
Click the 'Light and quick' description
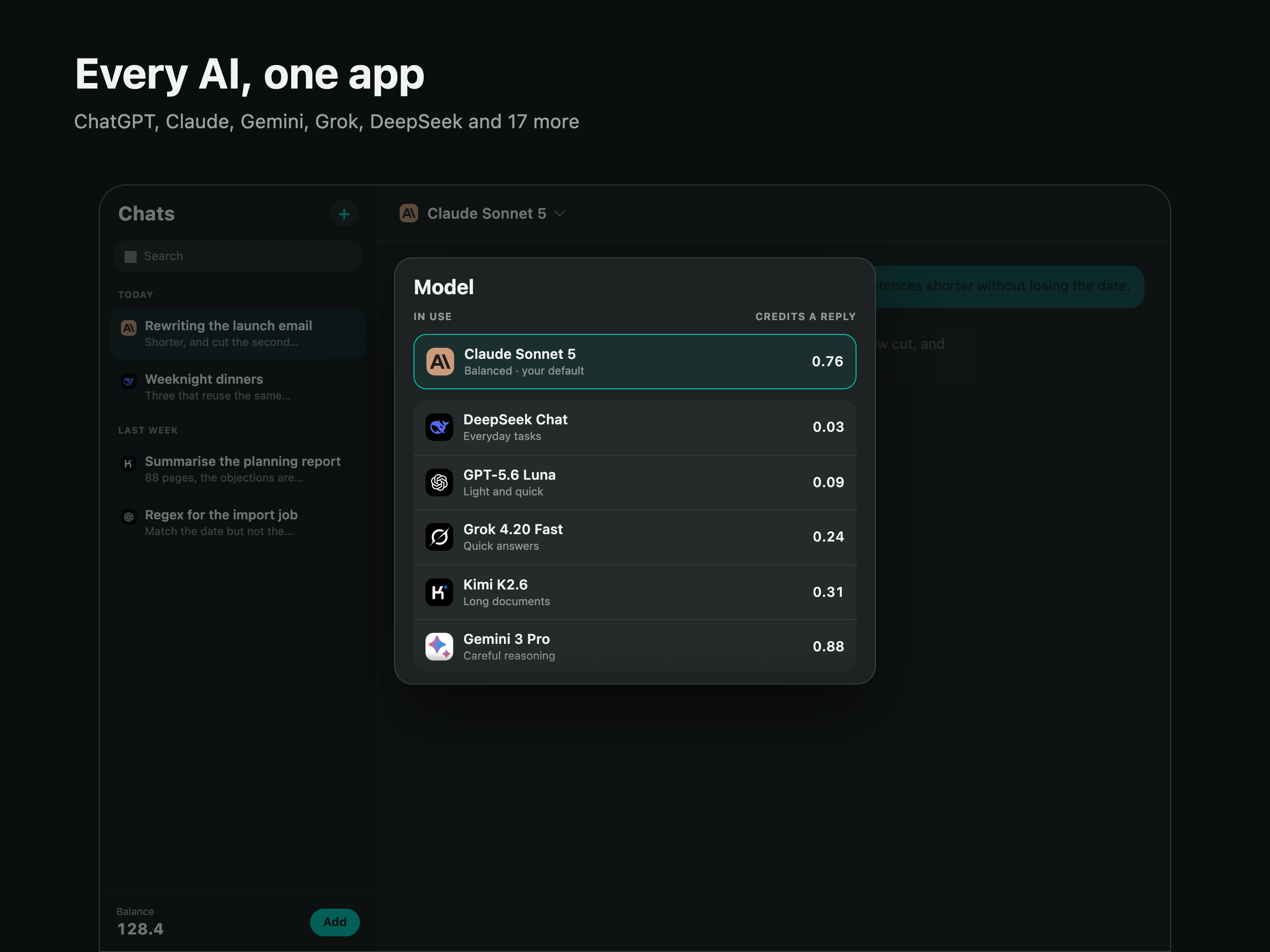pos(503,491)
